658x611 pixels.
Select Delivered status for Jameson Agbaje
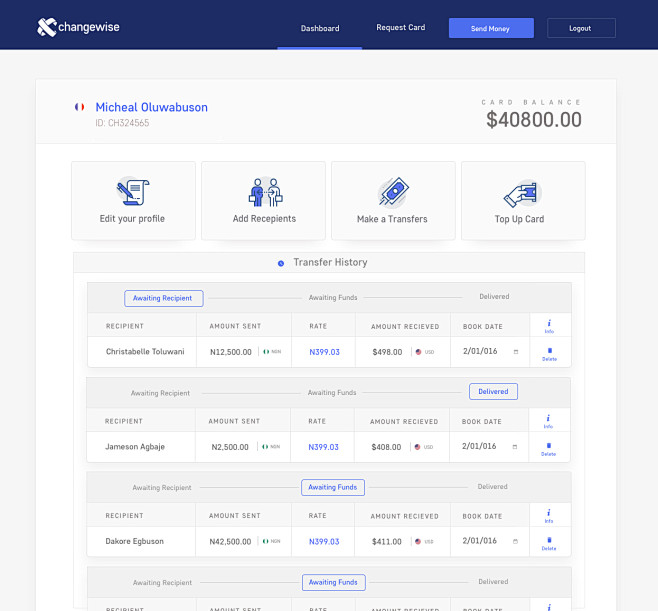point(493,392)
